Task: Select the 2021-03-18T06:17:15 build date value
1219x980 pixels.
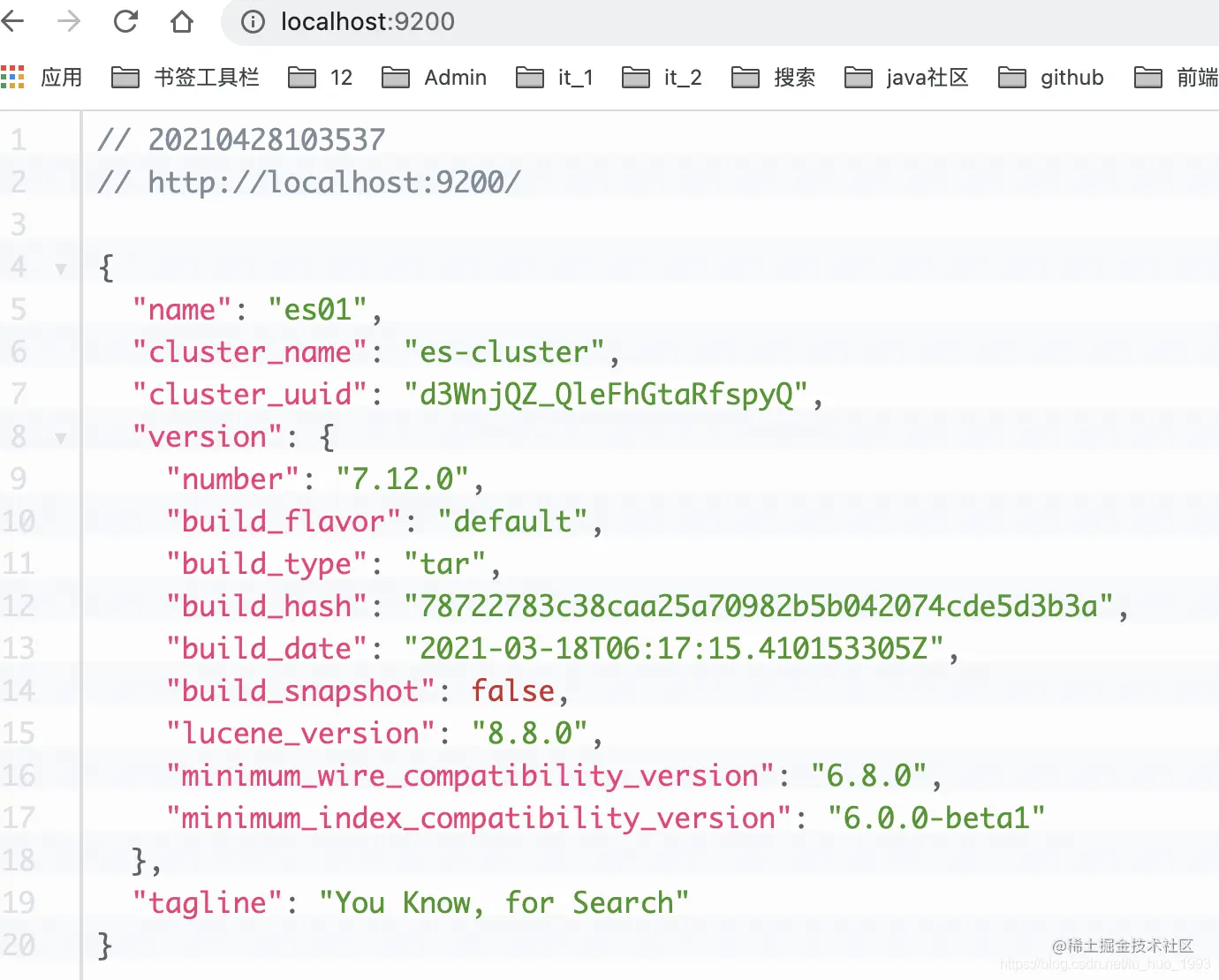Action: click(x=674, y=649)
